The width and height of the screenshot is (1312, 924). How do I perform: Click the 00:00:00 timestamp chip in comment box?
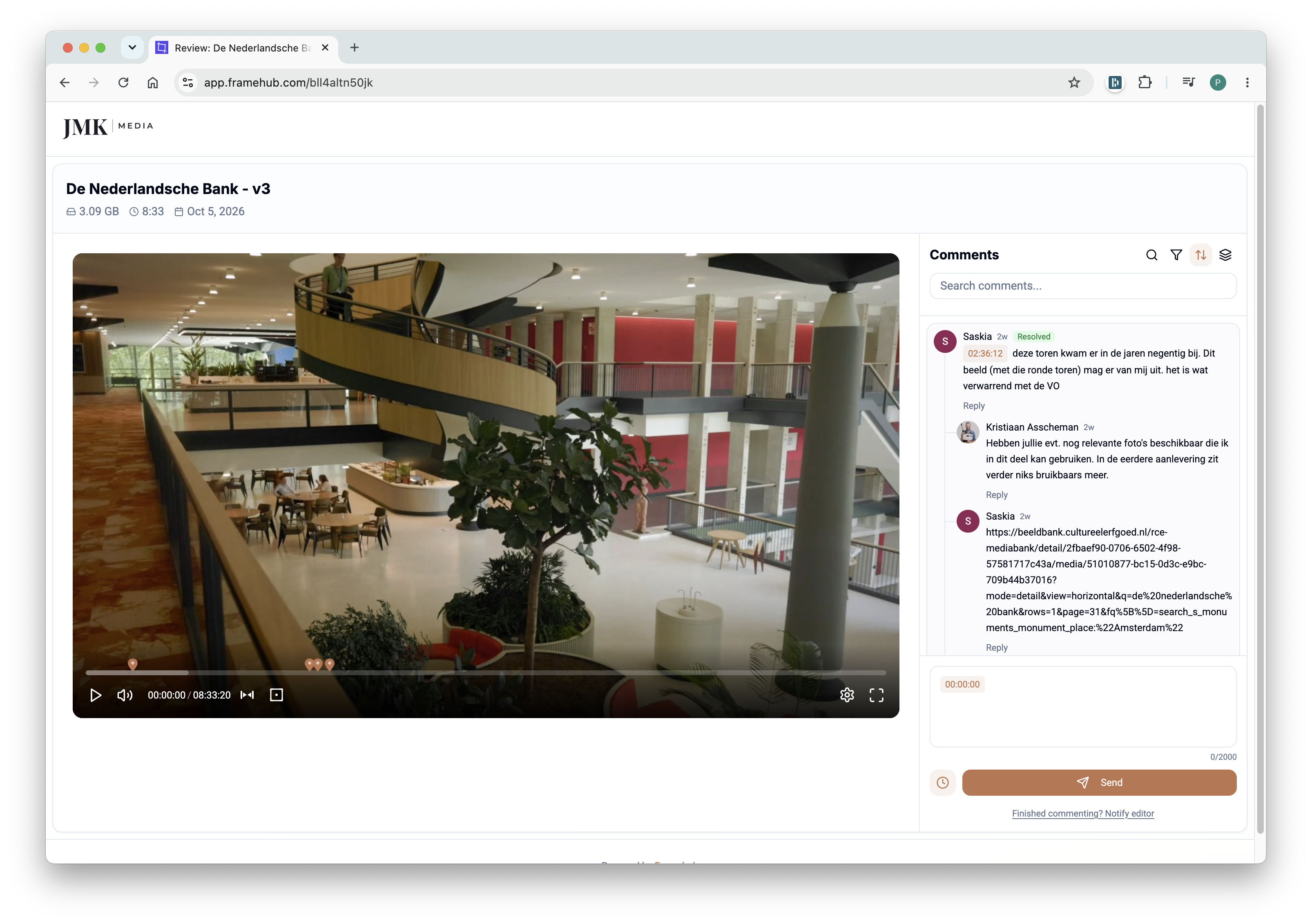[x=962, y=684]
